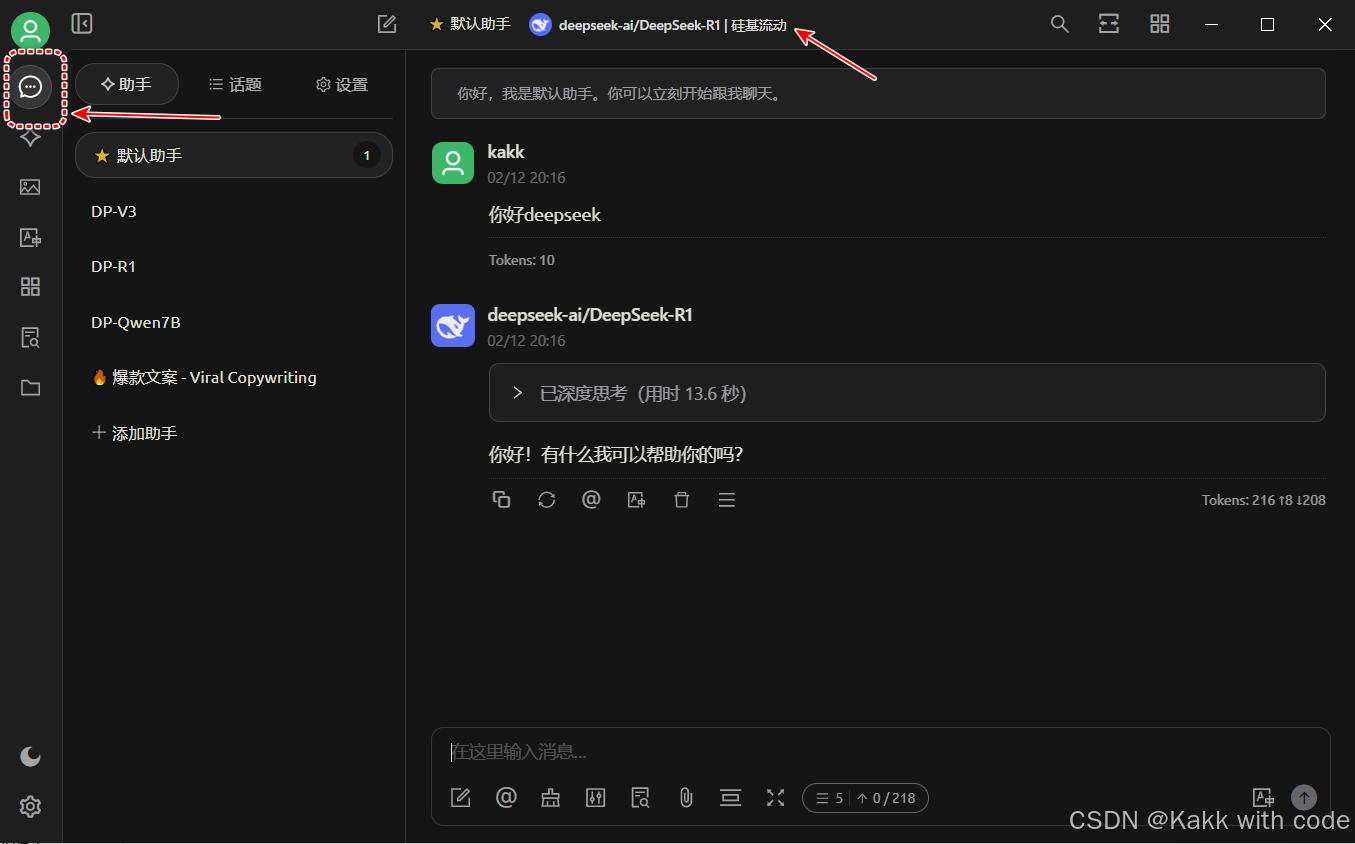Open the user avatar at top of sidebar
Screen dimensions: 1355x844
(x=31, y=31)
